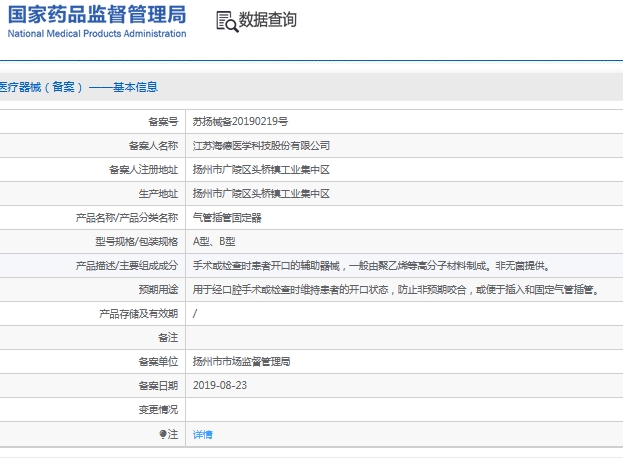Click the 生产地址 label
Image resolution: width=623 pixels, height=458 pixels.
click(158, 194)
